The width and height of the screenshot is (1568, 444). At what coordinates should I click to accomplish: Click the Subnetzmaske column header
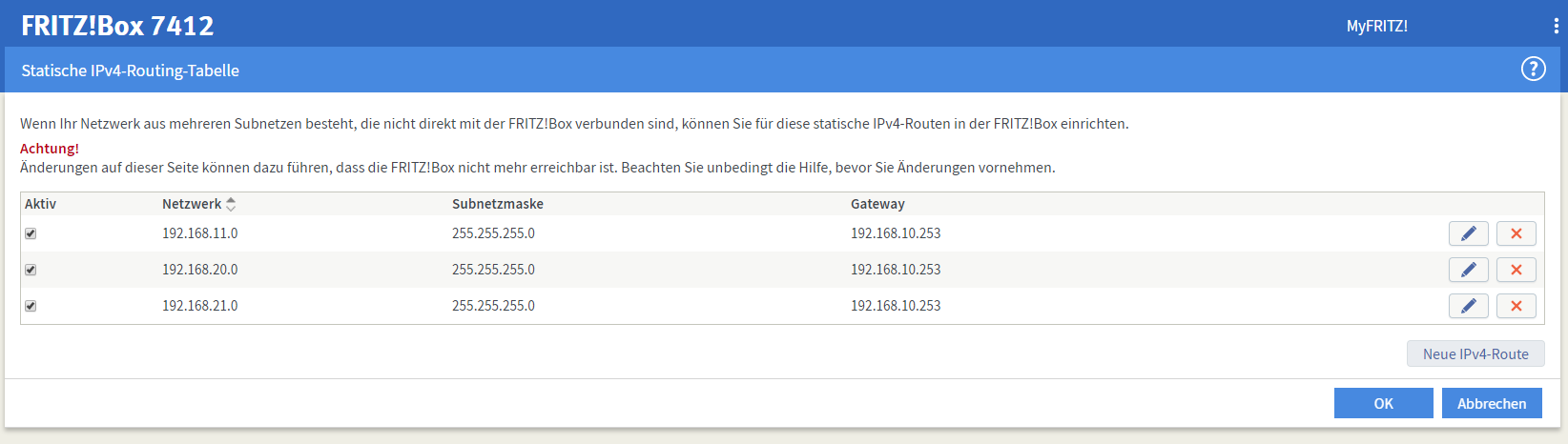[498, 204]
